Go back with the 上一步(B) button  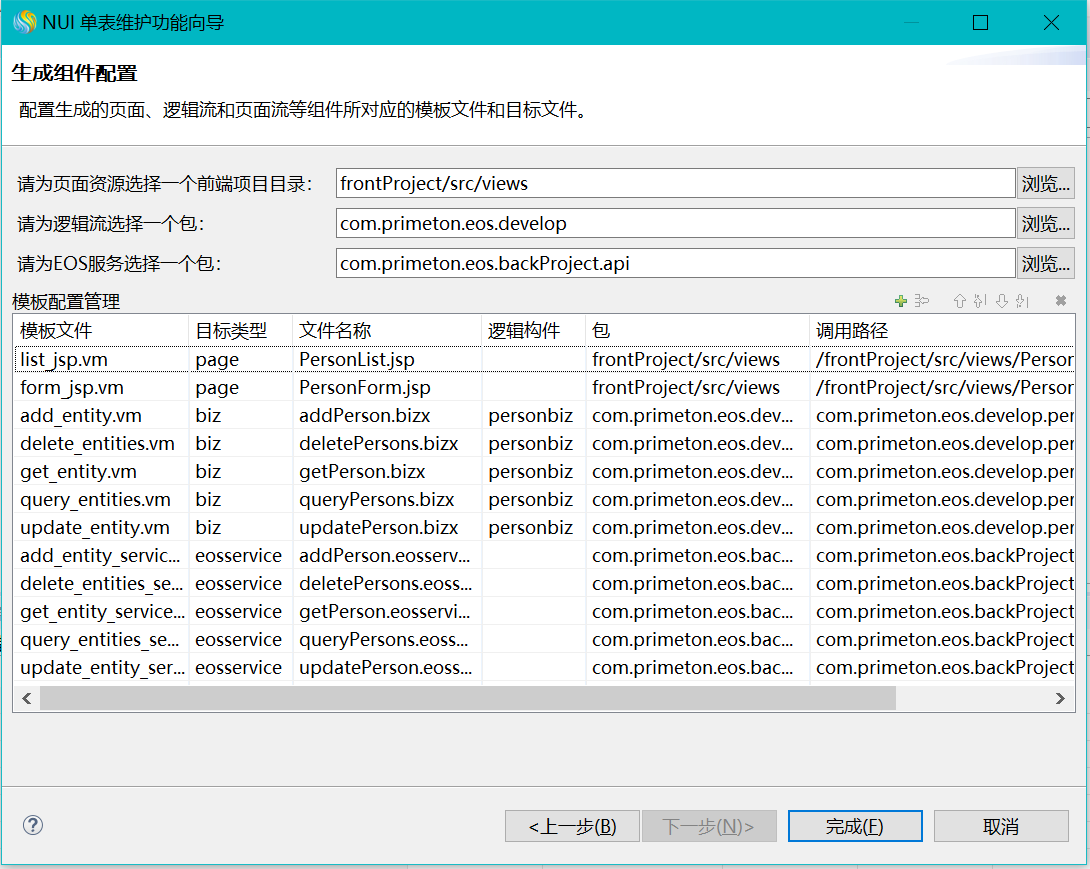pyautogui.click(x=572, y=826)
